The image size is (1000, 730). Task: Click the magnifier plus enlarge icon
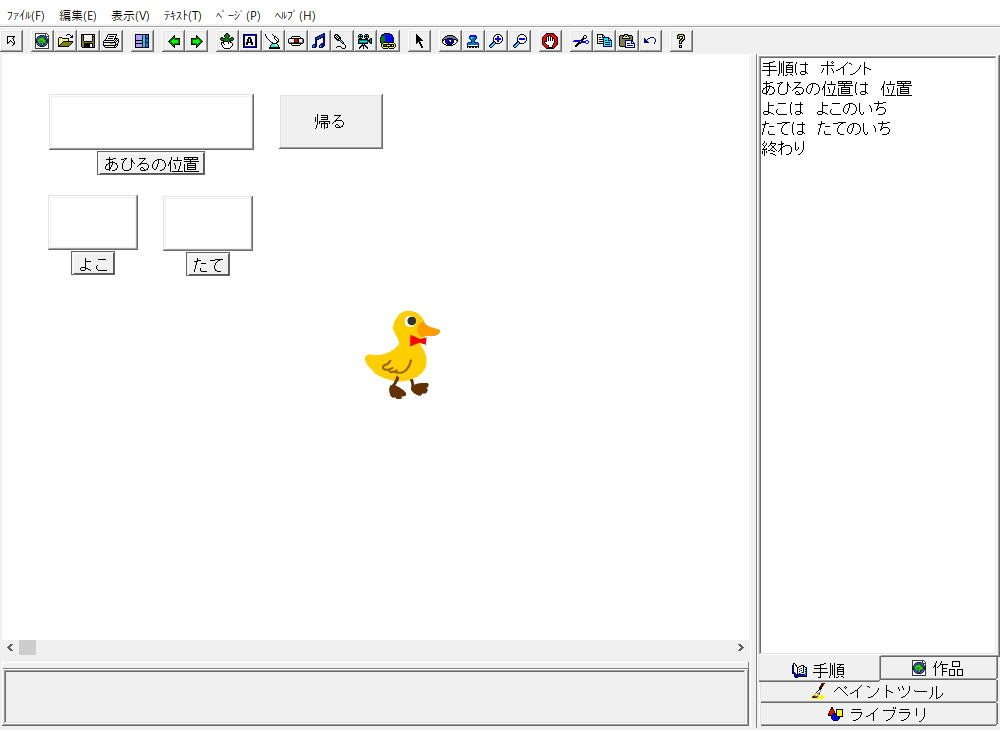[496, 41]
